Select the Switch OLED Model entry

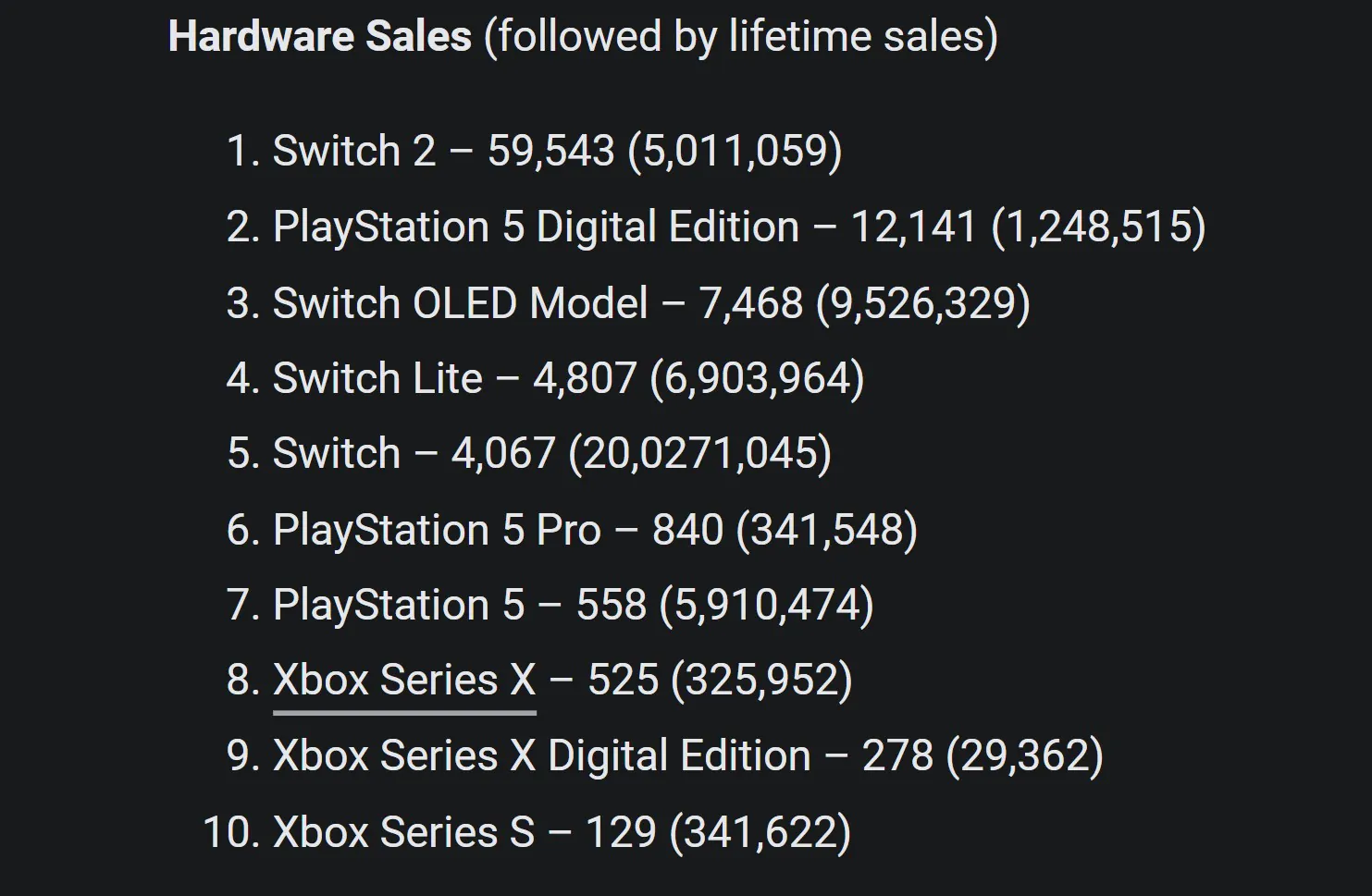point(460,303)
